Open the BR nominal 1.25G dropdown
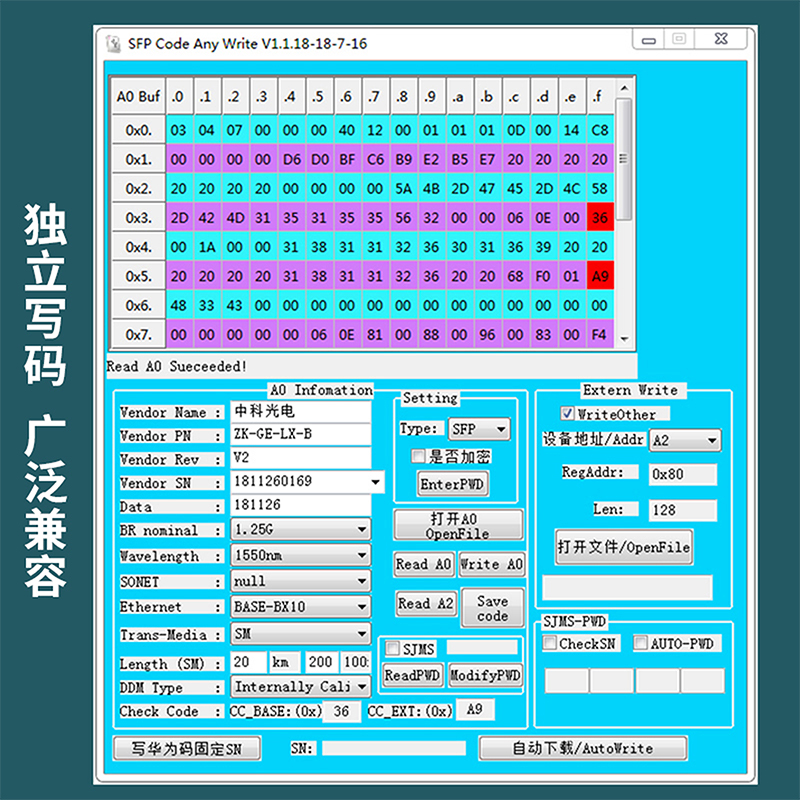The width and height of the screenshot is (800, 800). coord(300,530)
